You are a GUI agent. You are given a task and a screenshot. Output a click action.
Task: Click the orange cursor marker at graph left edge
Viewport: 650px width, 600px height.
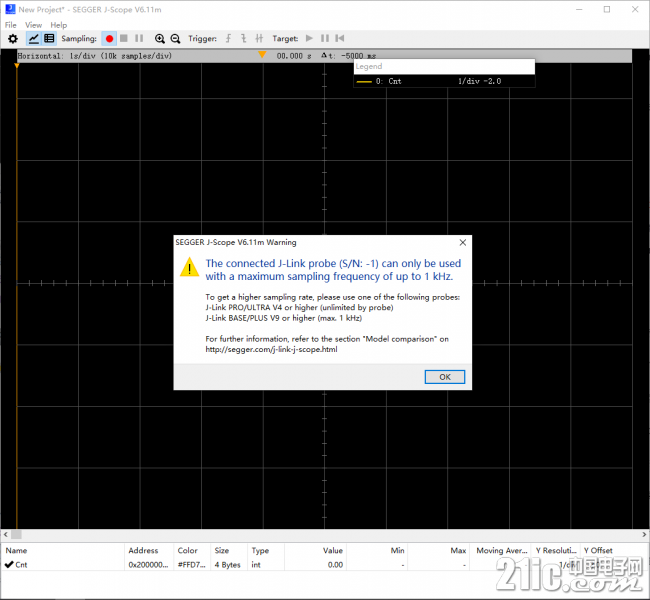tap(17, 66)
